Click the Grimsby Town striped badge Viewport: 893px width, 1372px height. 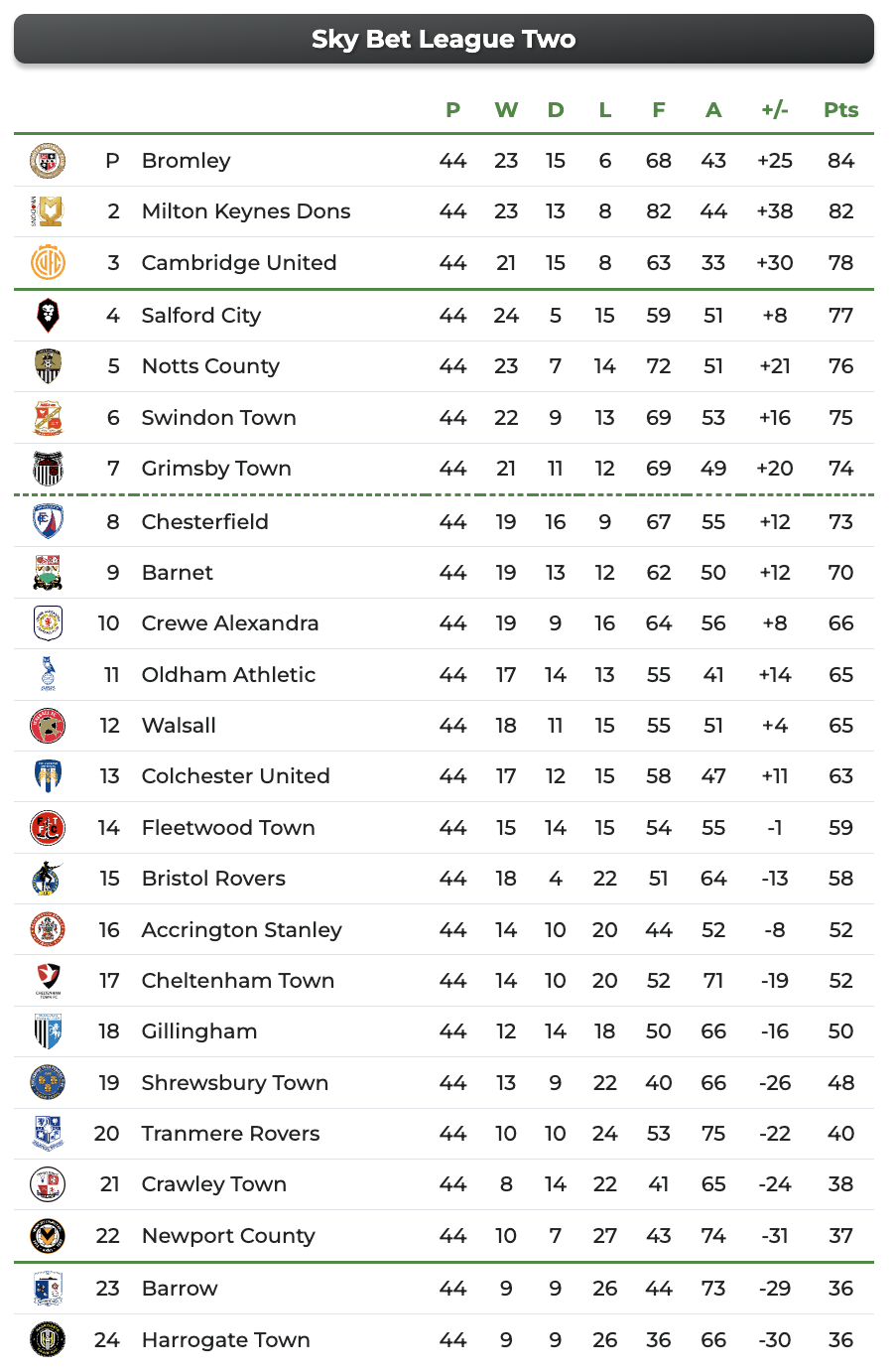click(48, 469)
